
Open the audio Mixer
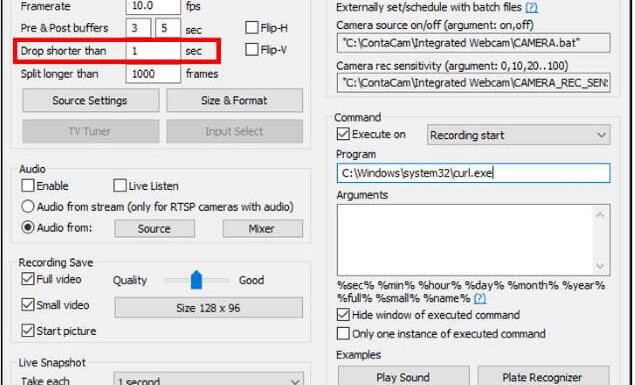pos(262,229)
